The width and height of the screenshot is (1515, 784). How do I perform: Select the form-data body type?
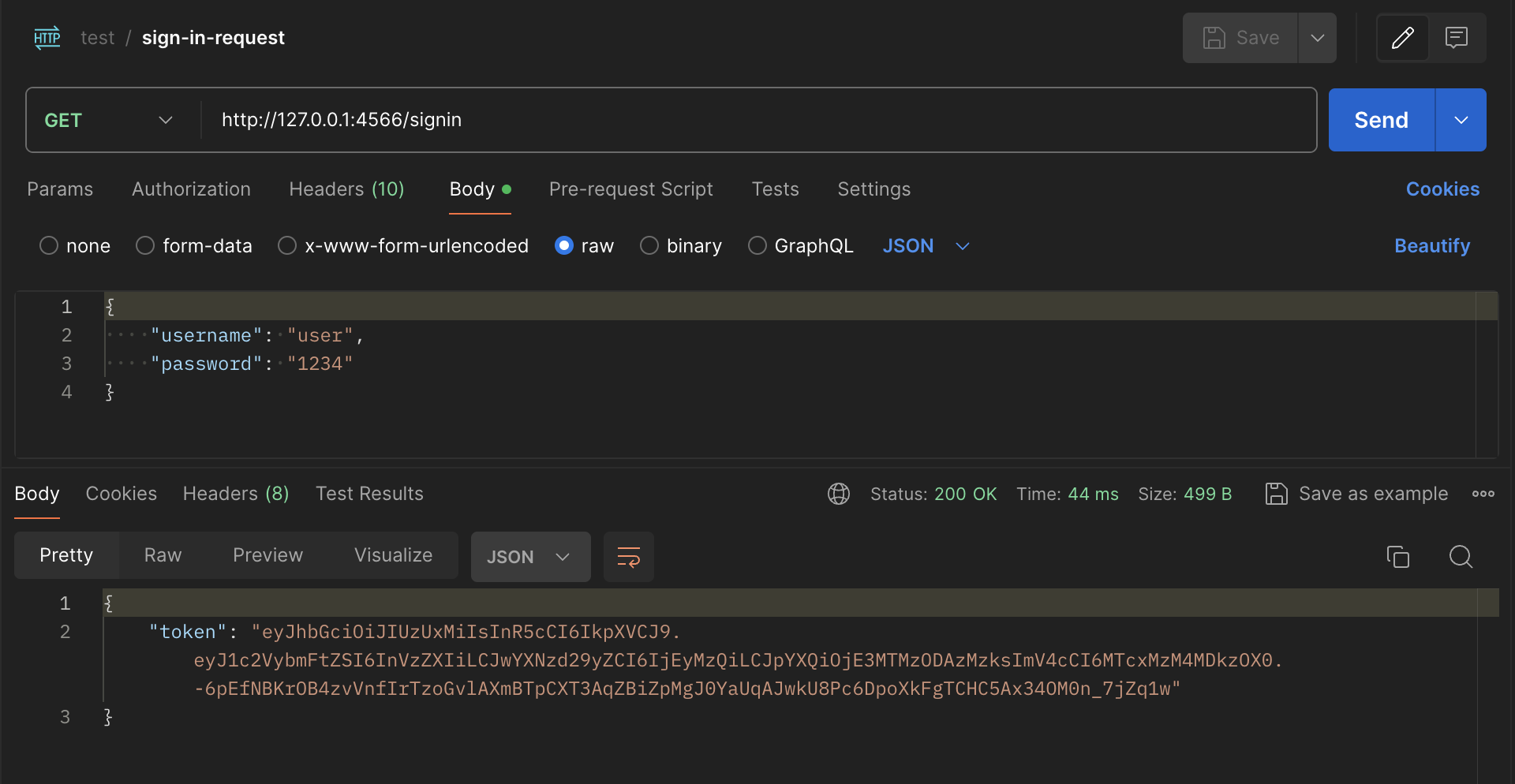click(x=194, y=246)
